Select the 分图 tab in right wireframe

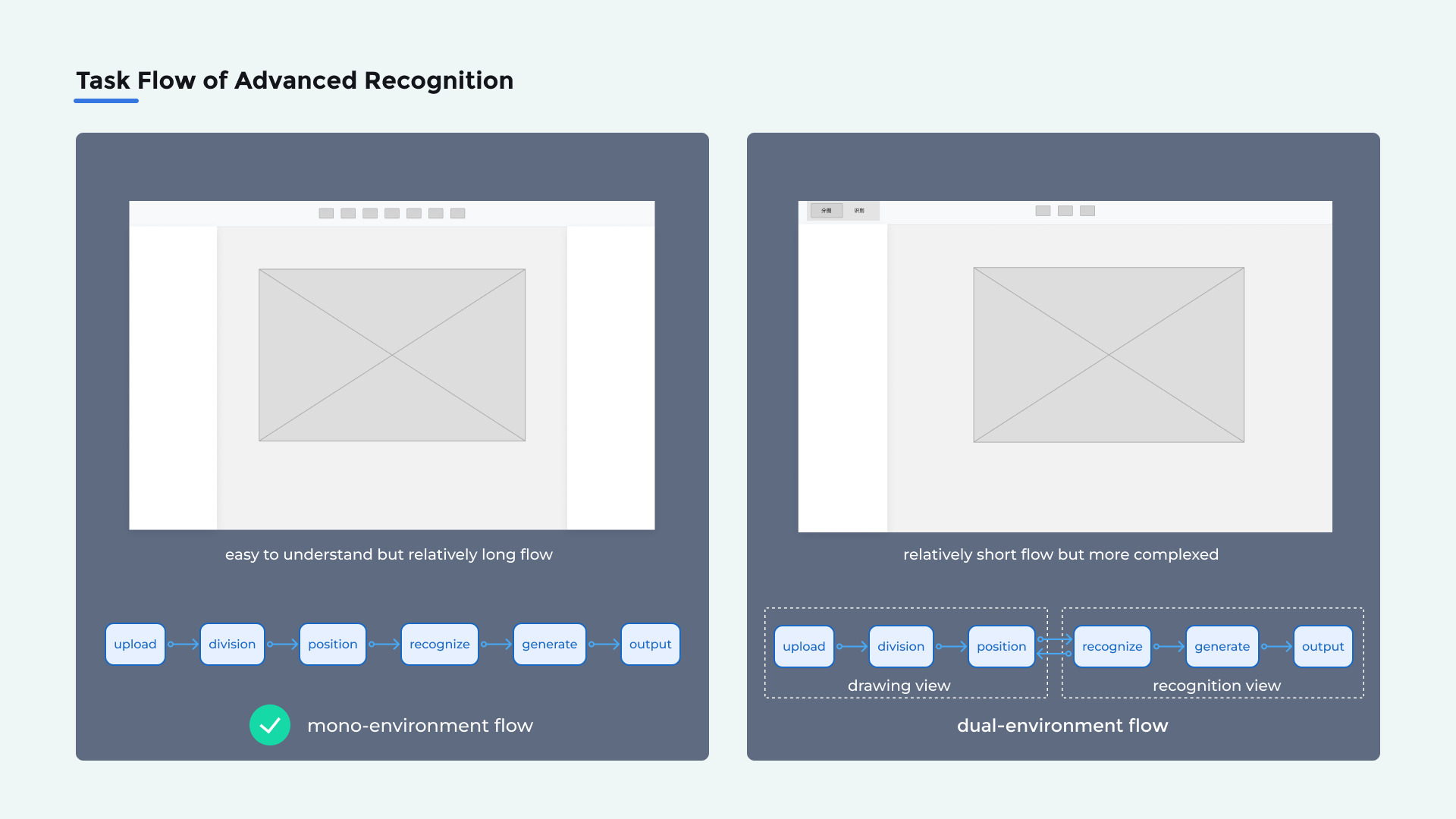827,211
